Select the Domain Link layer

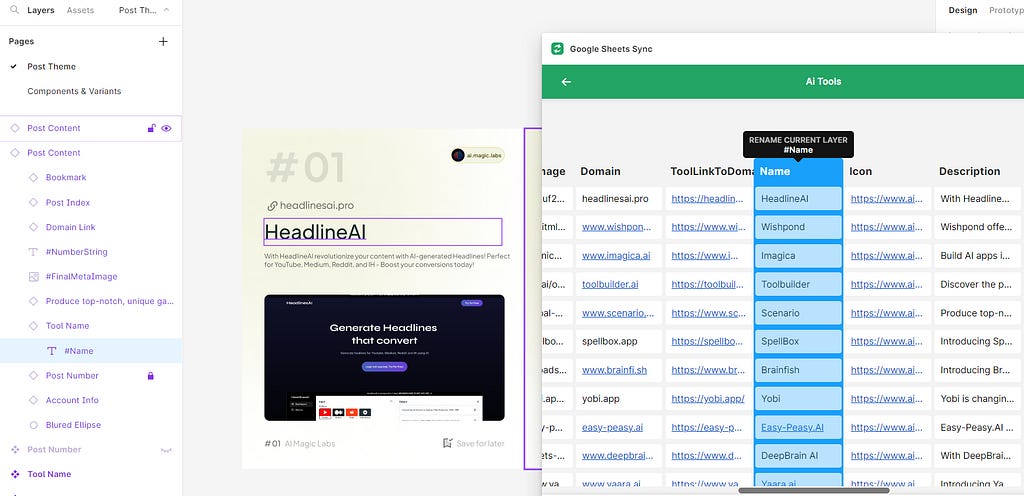[71, 227]
